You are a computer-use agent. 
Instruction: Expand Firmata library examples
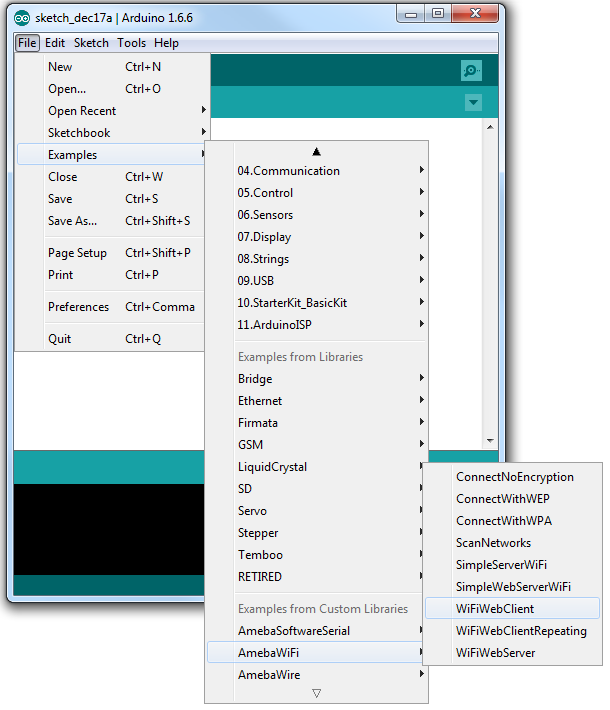tap(317, 423)
